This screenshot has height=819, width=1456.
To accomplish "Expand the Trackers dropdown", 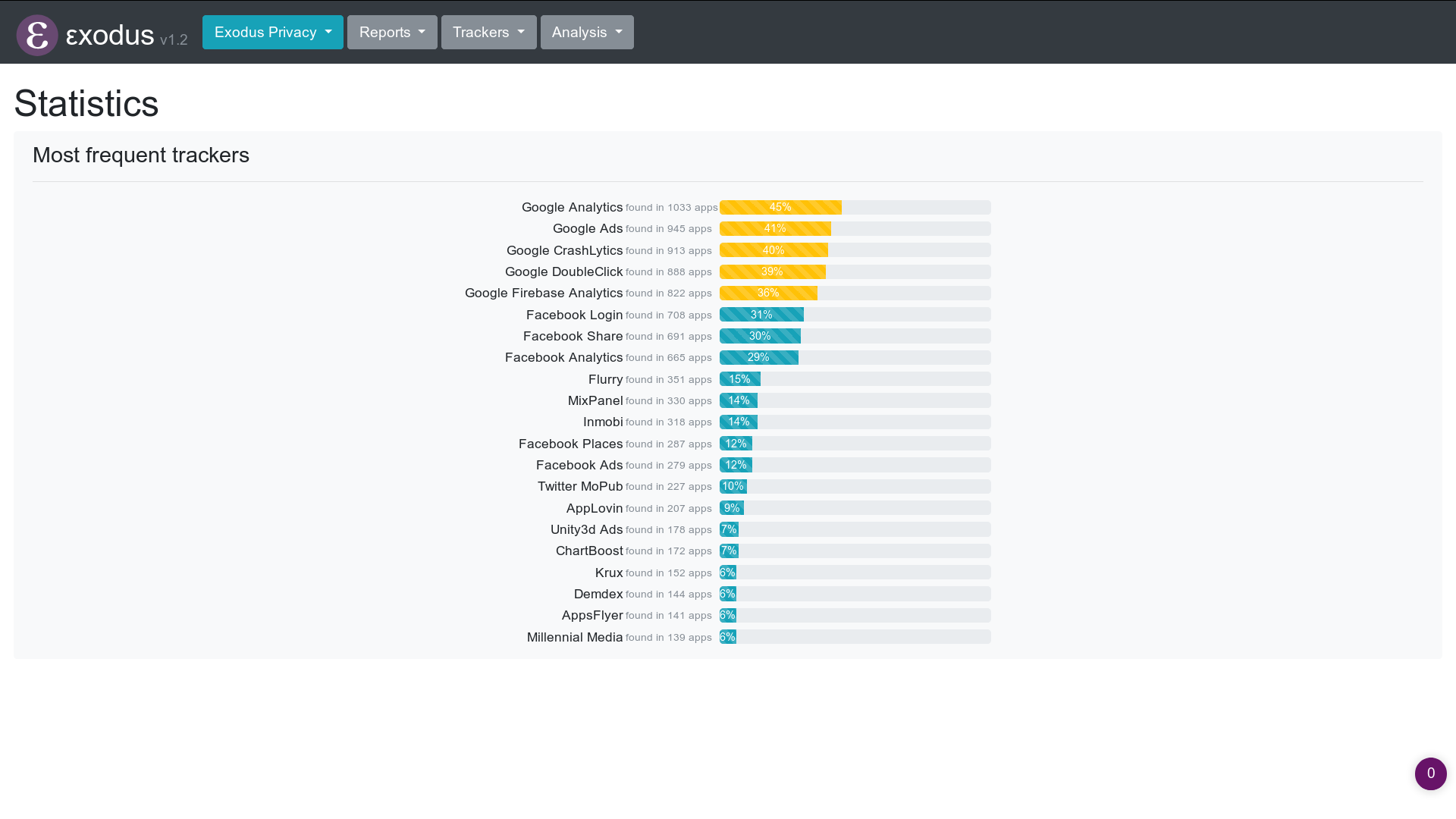I will (489, 33).
